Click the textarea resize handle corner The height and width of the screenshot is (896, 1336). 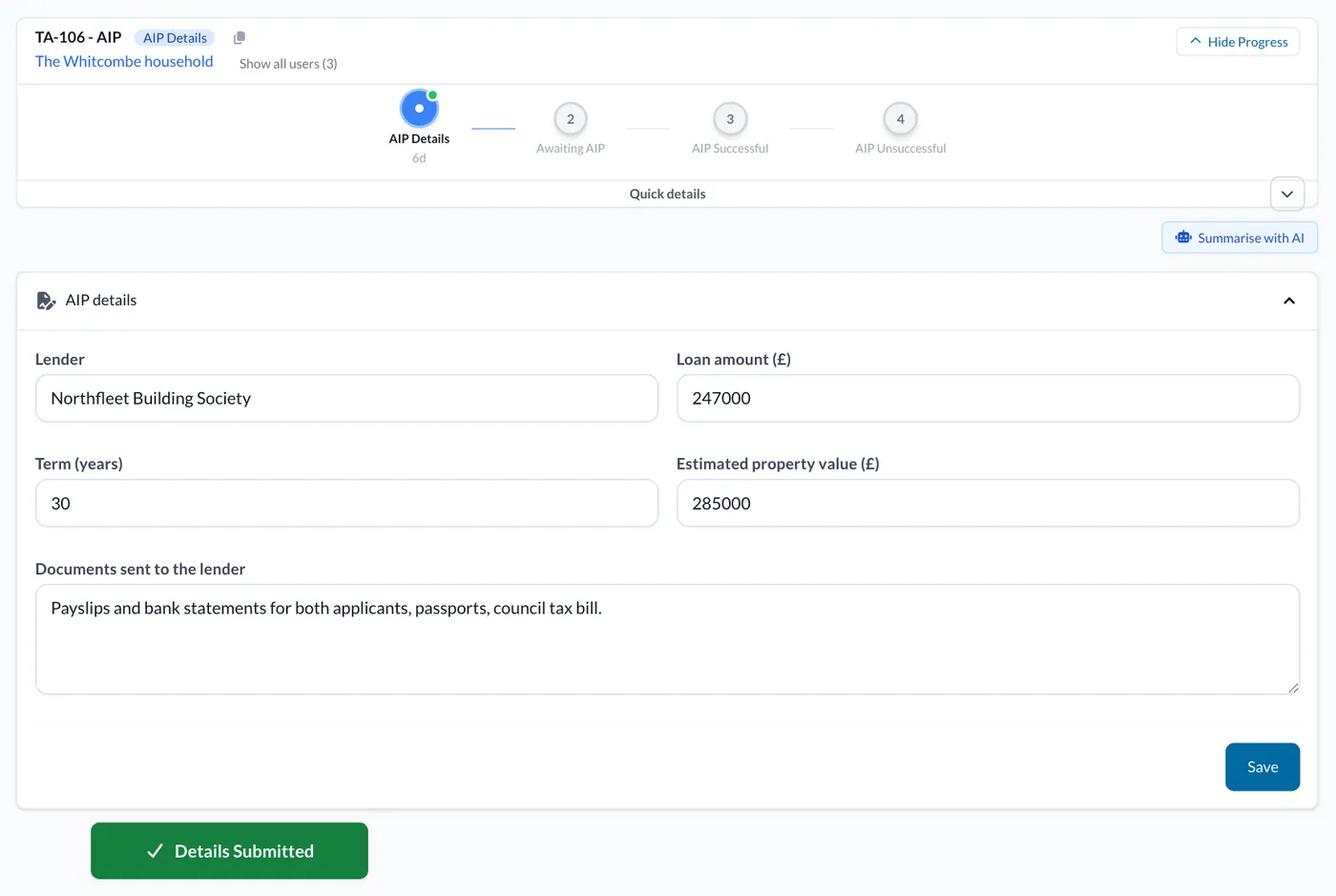(1293, 688)
